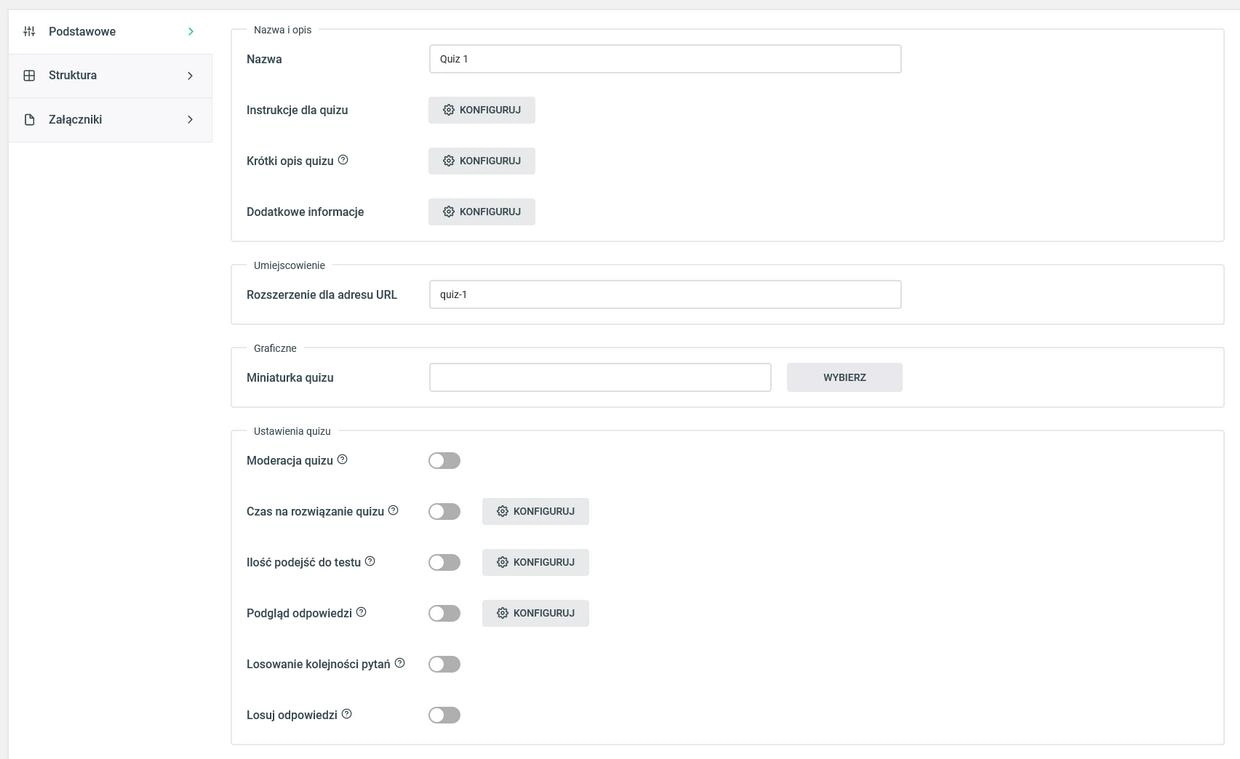Enable the Czas na rozwiązanie quizu switch
The height and width of the screenshot is (759, 1240).
tap(444, 512)
